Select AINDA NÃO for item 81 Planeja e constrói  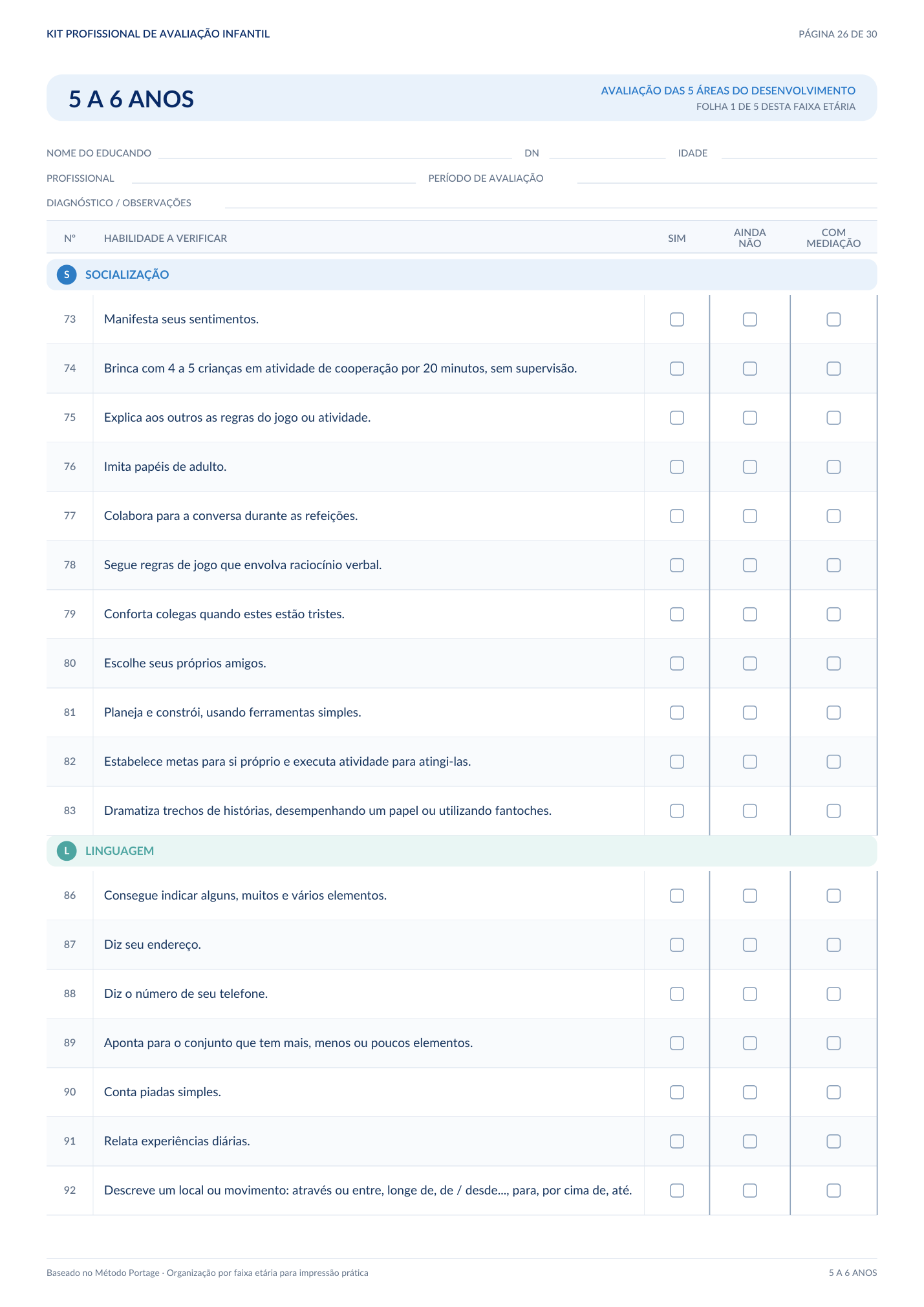click(750, 713)
